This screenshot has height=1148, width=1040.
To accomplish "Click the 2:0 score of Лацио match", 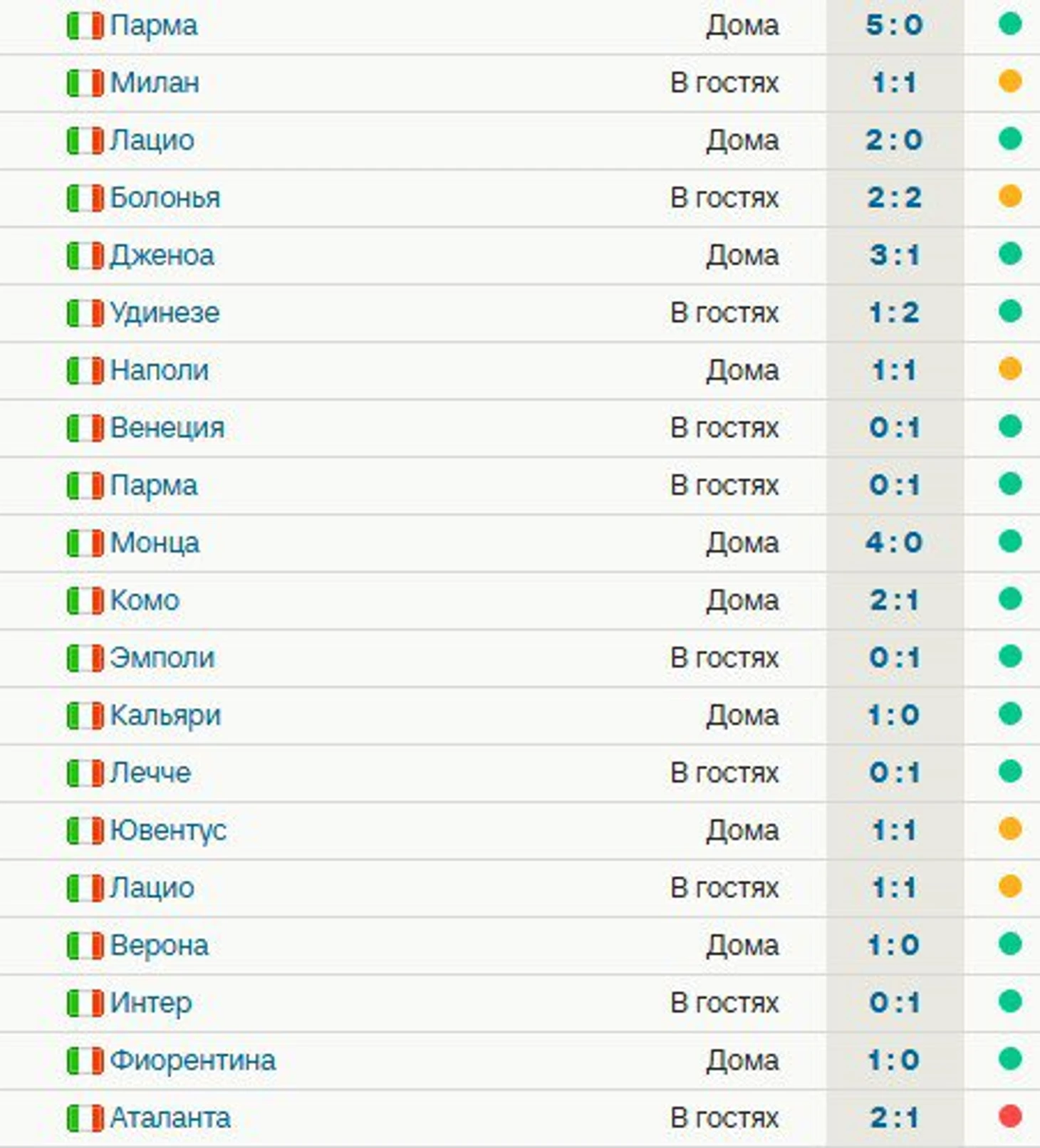I will [x=895, y=140].
